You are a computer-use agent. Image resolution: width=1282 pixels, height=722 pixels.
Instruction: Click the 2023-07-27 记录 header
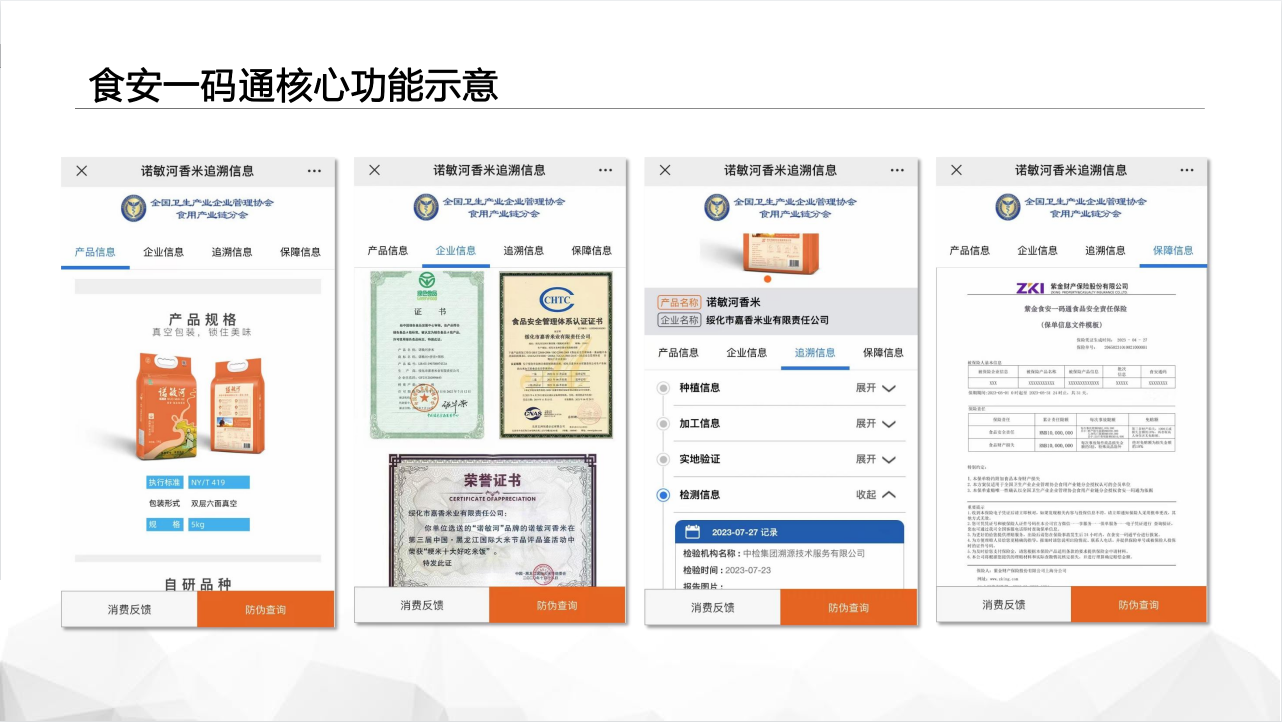pos(789,532)
